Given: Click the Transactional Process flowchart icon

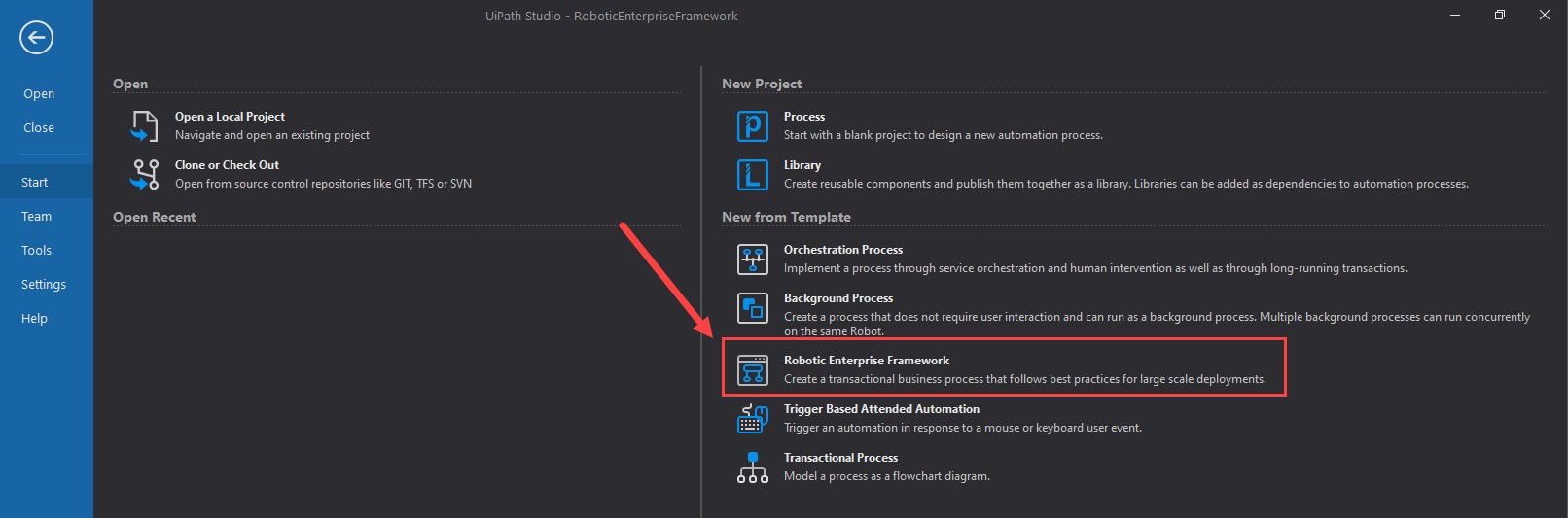Looking at the screenshot, I should 753,467.
